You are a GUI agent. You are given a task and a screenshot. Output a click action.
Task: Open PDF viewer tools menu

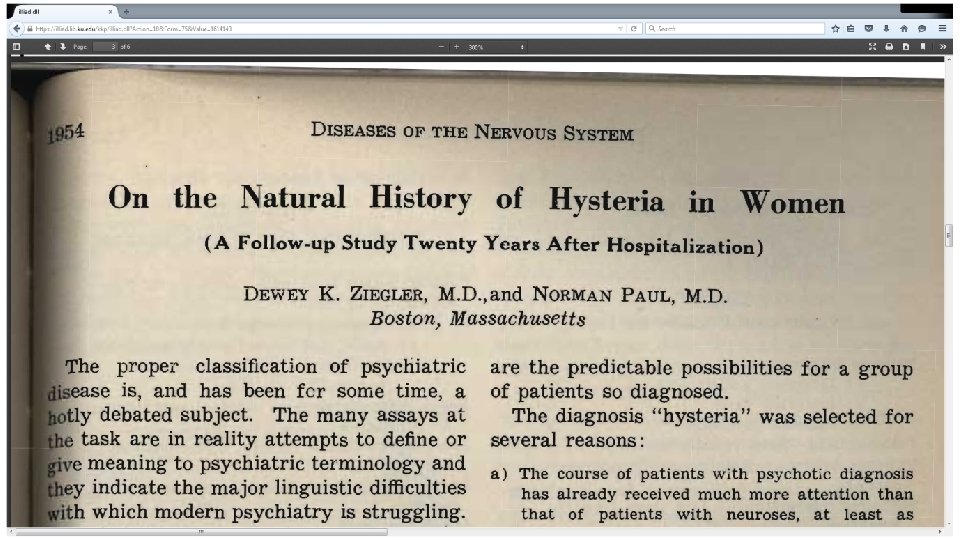[x=943, y=47]
